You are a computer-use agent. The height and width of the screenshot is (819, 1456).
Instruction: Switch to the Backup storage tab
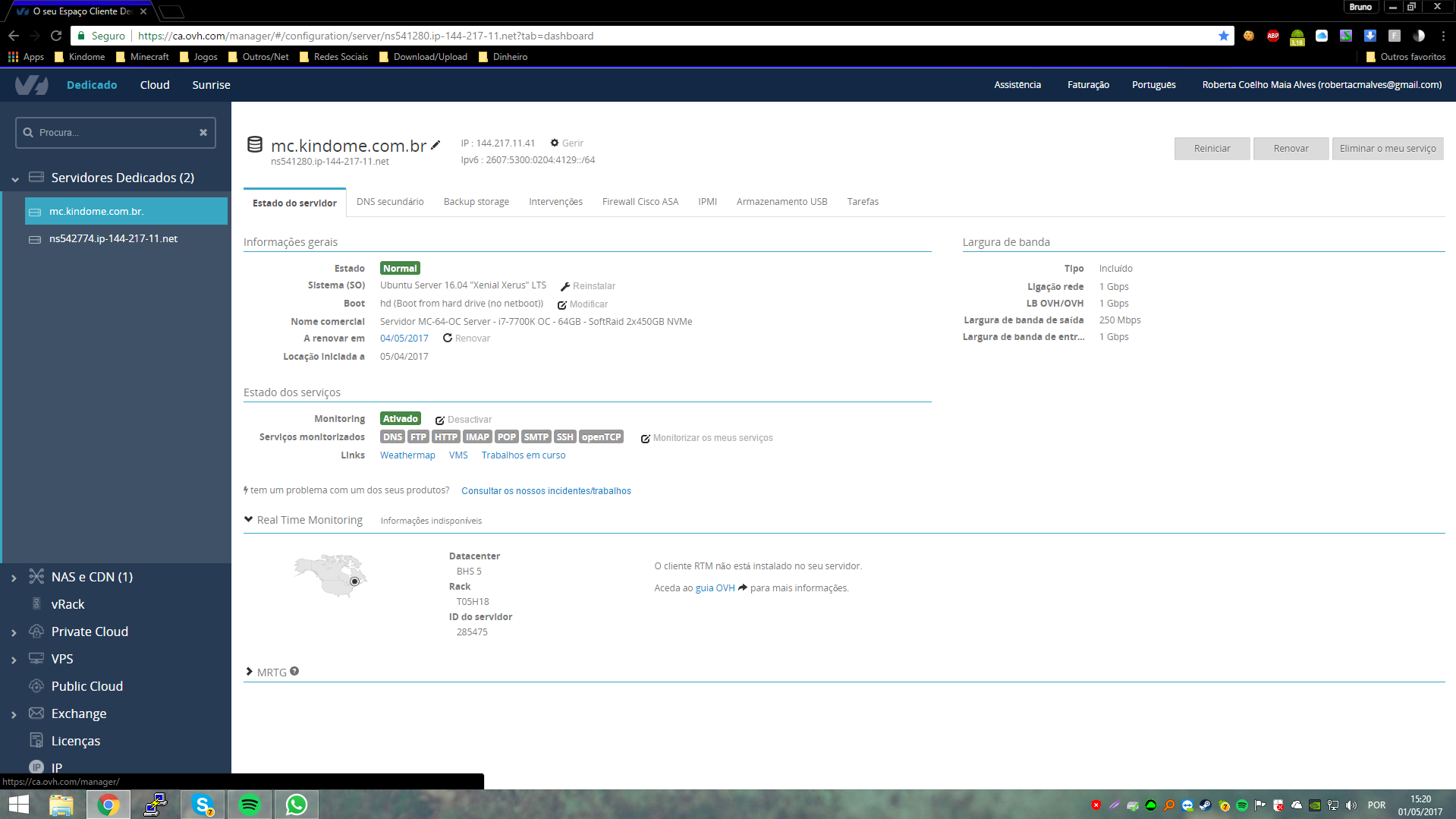click(476, 202)
